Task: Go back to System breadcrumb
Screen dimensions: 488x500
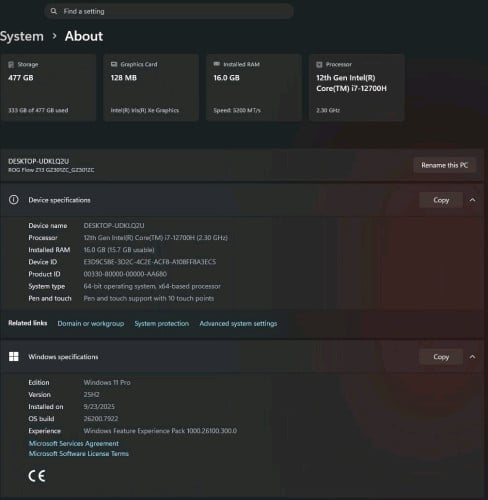Action: (x=22, y=36)
